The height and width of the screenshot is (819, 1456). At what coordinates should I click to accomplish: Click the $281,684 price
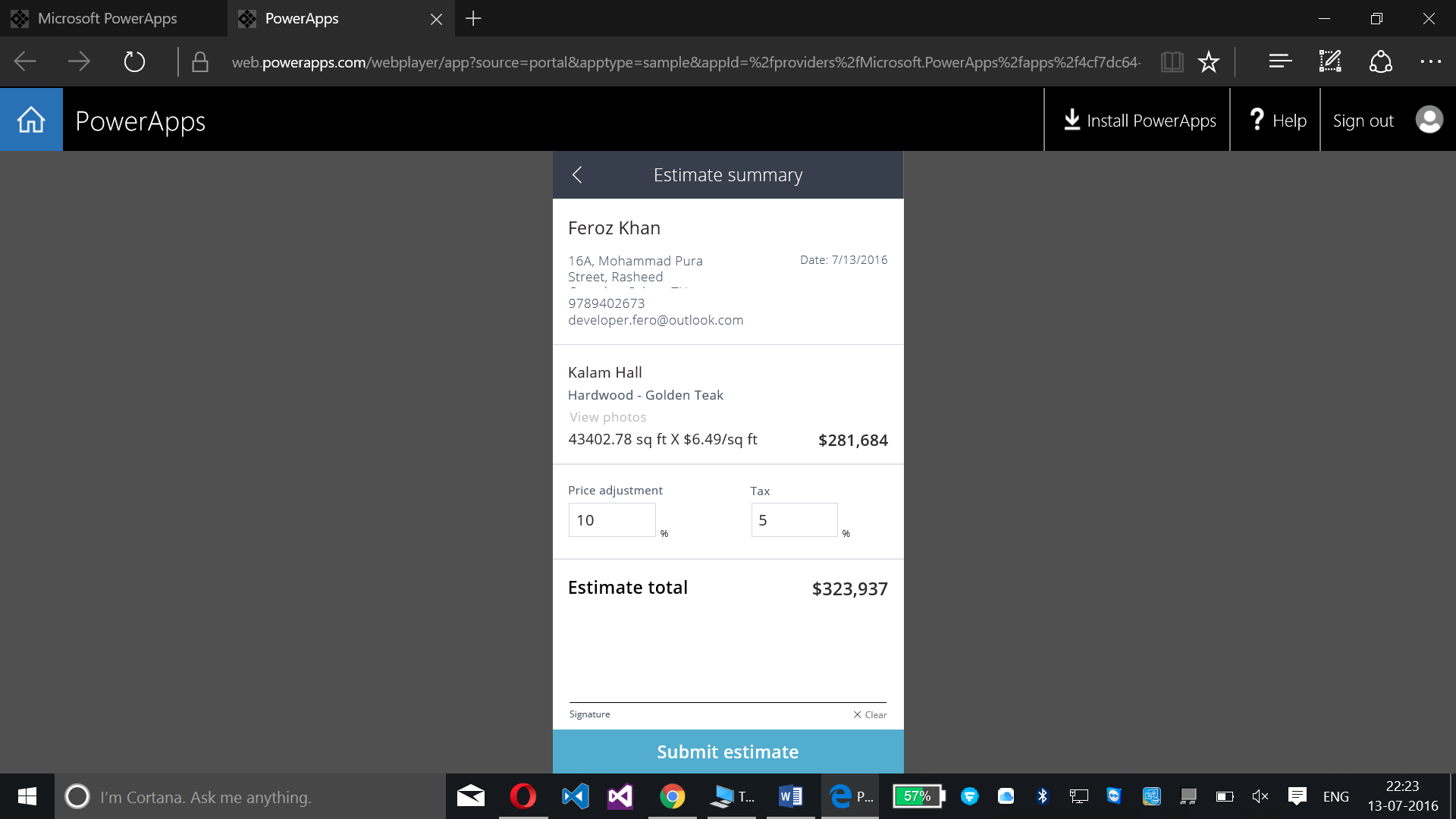(853, 440)
